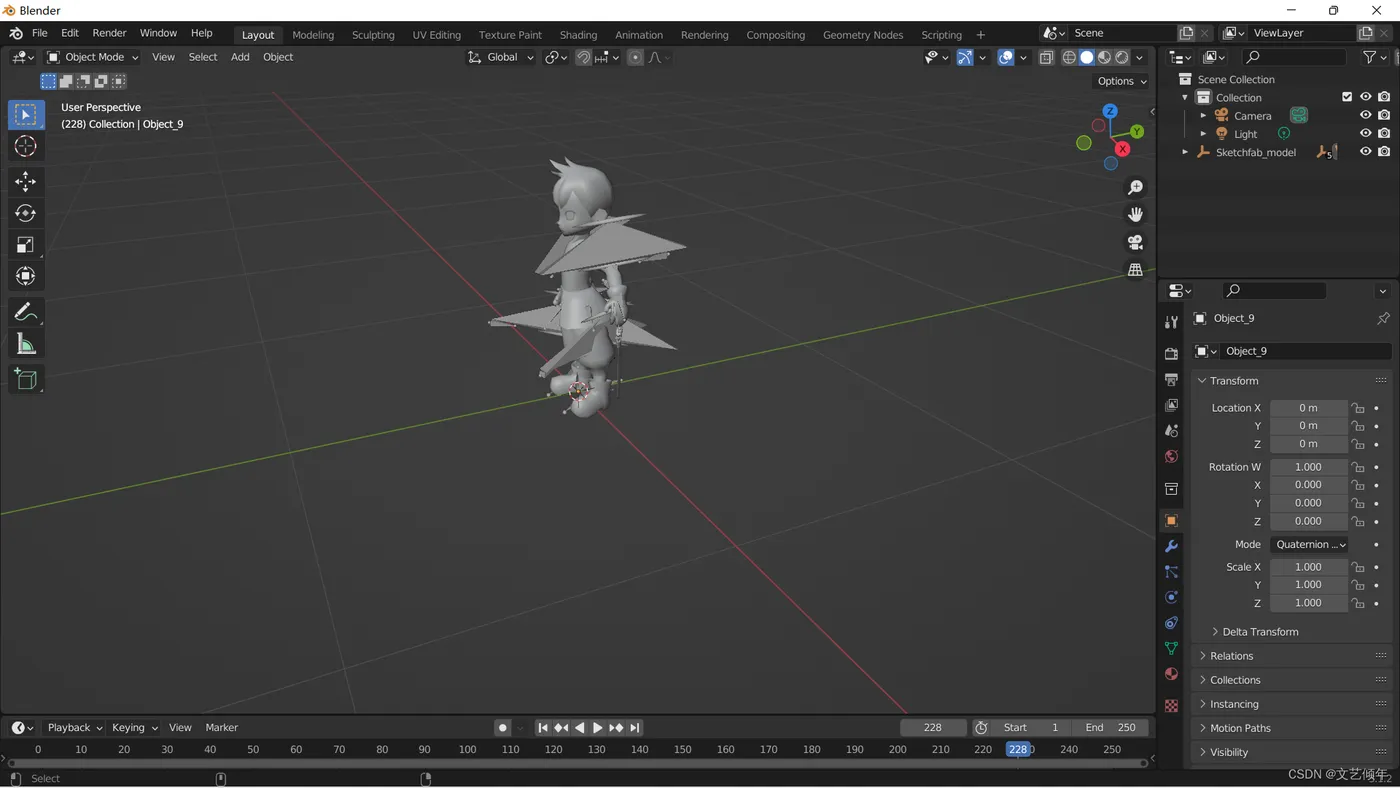Image resolution: width=1400 pixels, height=788 pixels.
Task: Pick the combined Transform tool
Action: [x=26, y=277]
